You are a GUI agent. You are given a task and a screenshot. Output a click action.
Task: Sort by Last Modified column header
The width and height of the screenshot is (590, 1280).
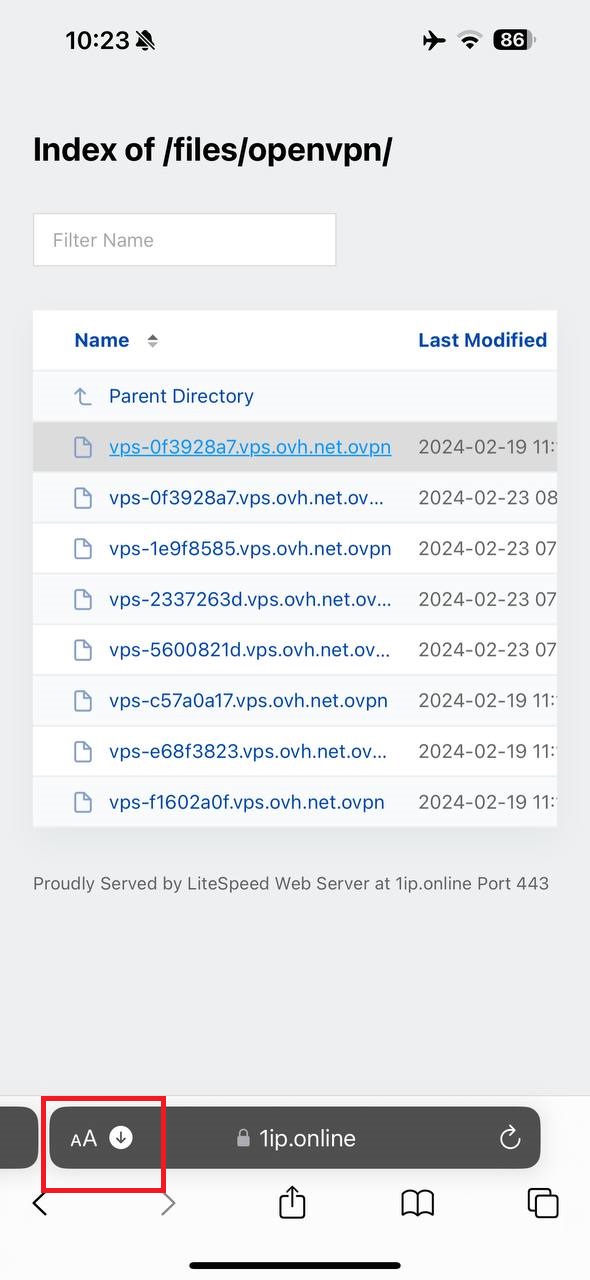tap(482, 340)
